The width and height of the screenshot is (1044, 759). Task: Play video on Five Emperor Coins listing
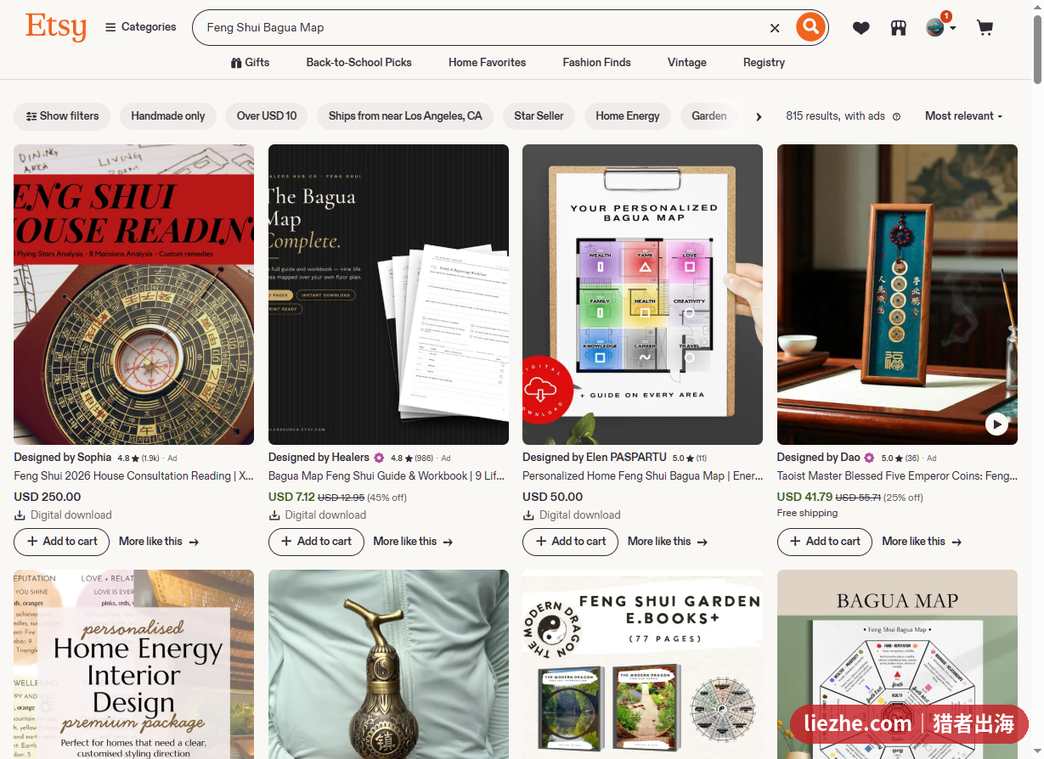point(996,424)
